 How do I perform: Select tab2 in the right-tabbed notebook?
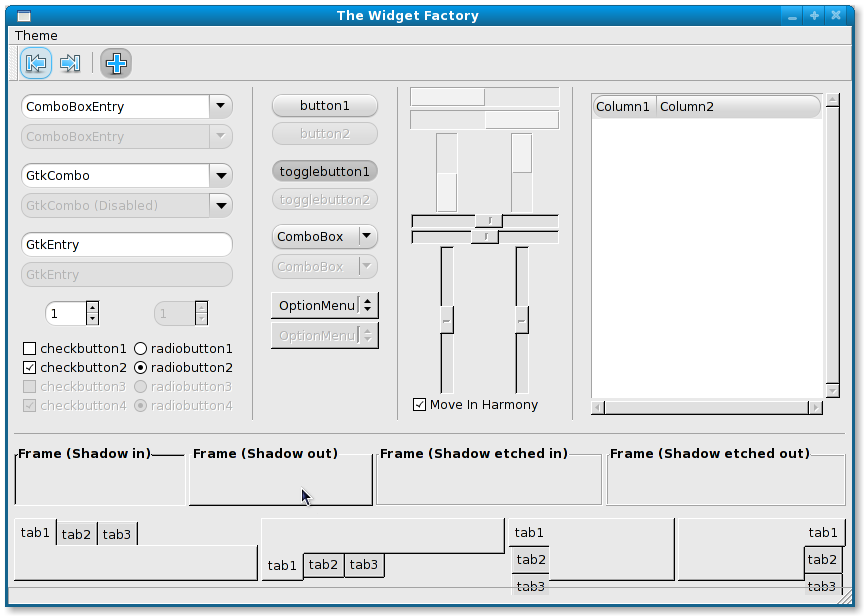click(x=823, y=559)
